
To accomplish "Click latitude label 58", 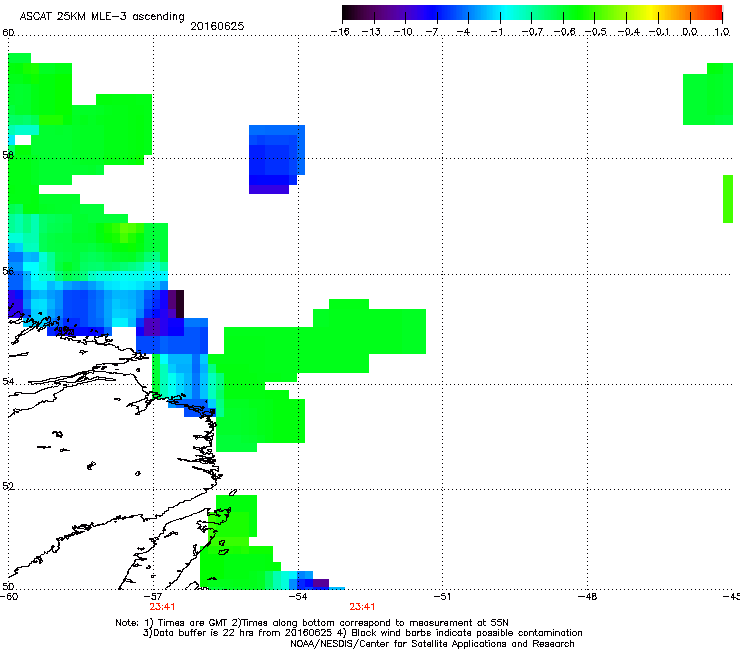I will pos(8,155).
